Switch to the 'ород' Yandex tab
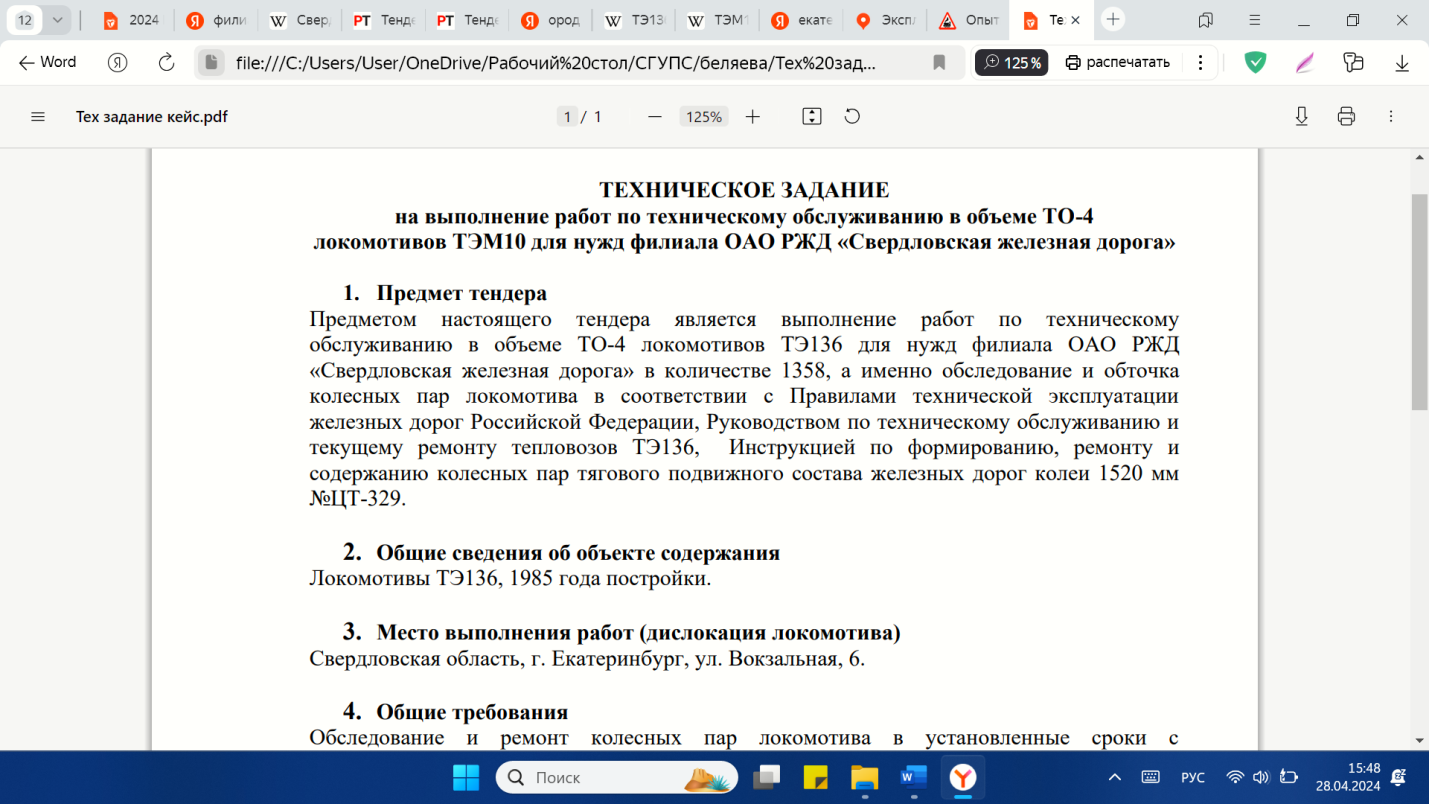 [551, 20]
